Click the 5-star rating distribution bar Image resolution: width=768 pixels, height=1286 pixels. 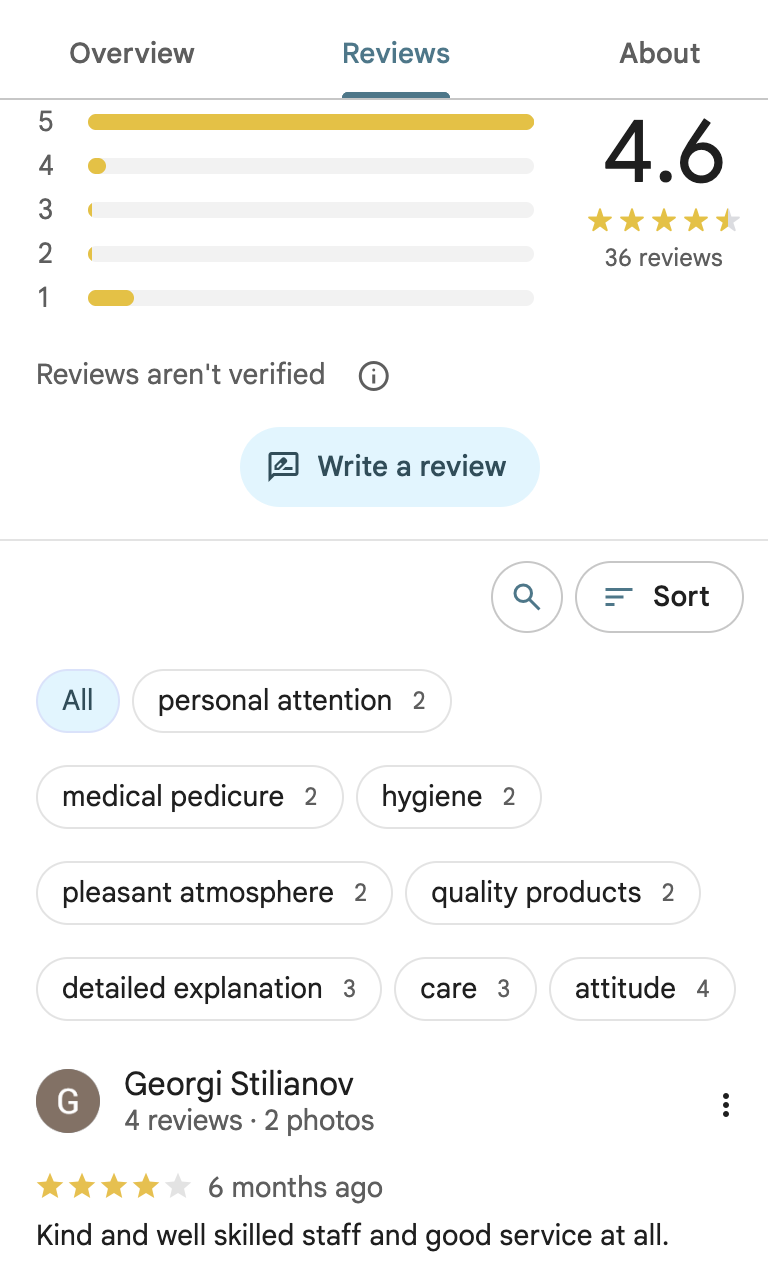coord(311,122)
